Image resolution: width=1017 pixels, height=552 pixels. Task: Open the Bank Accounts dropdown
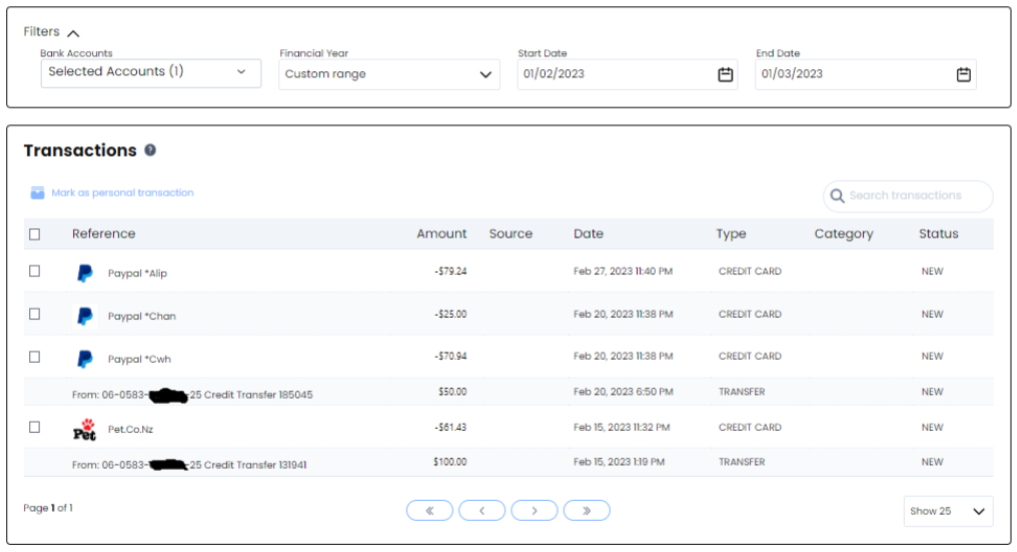[150, 73]
